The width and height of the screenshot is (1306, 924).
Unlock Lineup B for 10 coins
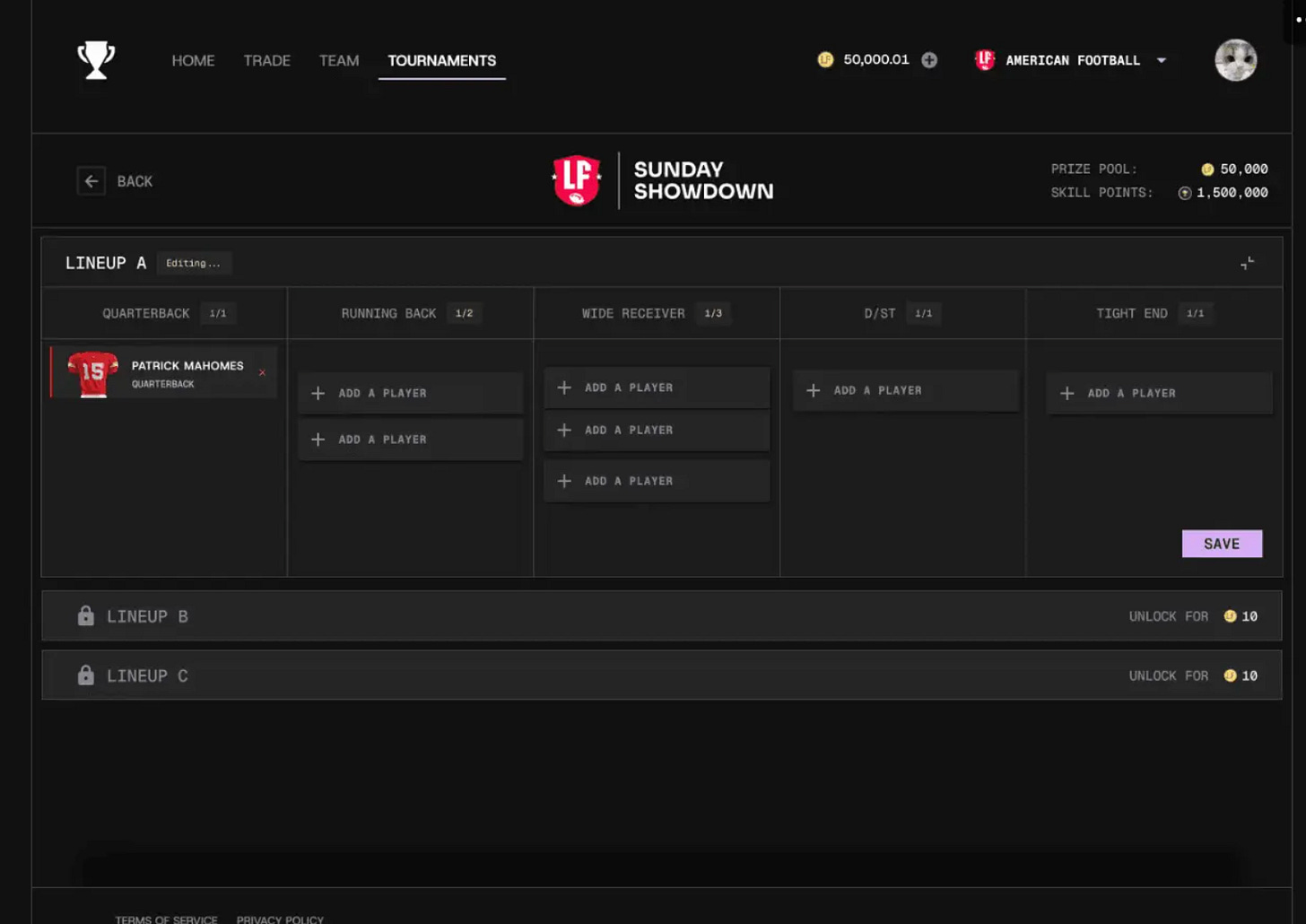pyautogui.click(x=1193, y=616)
